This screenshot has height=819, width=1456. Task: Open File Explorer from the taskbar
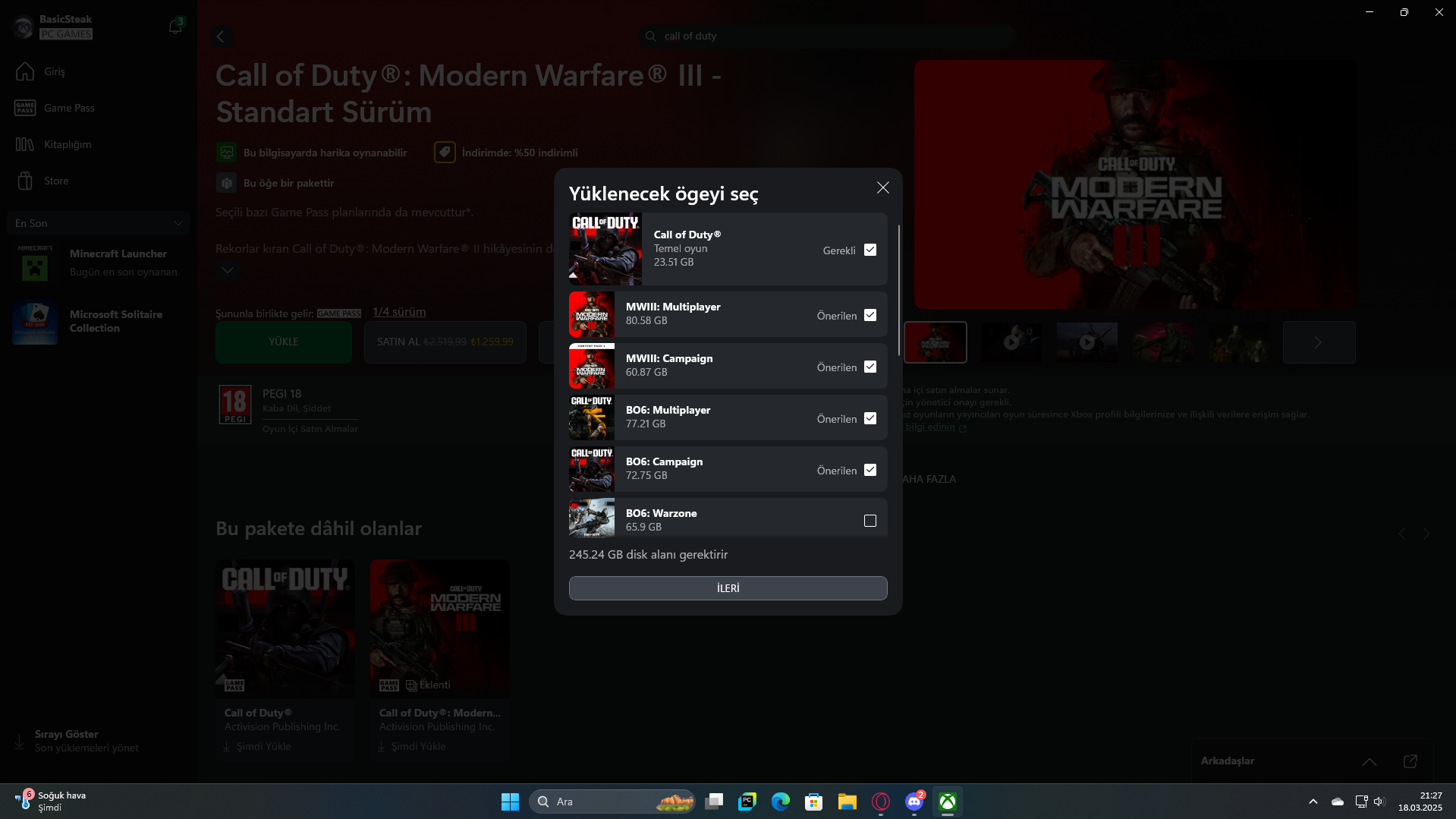[847, 802]
